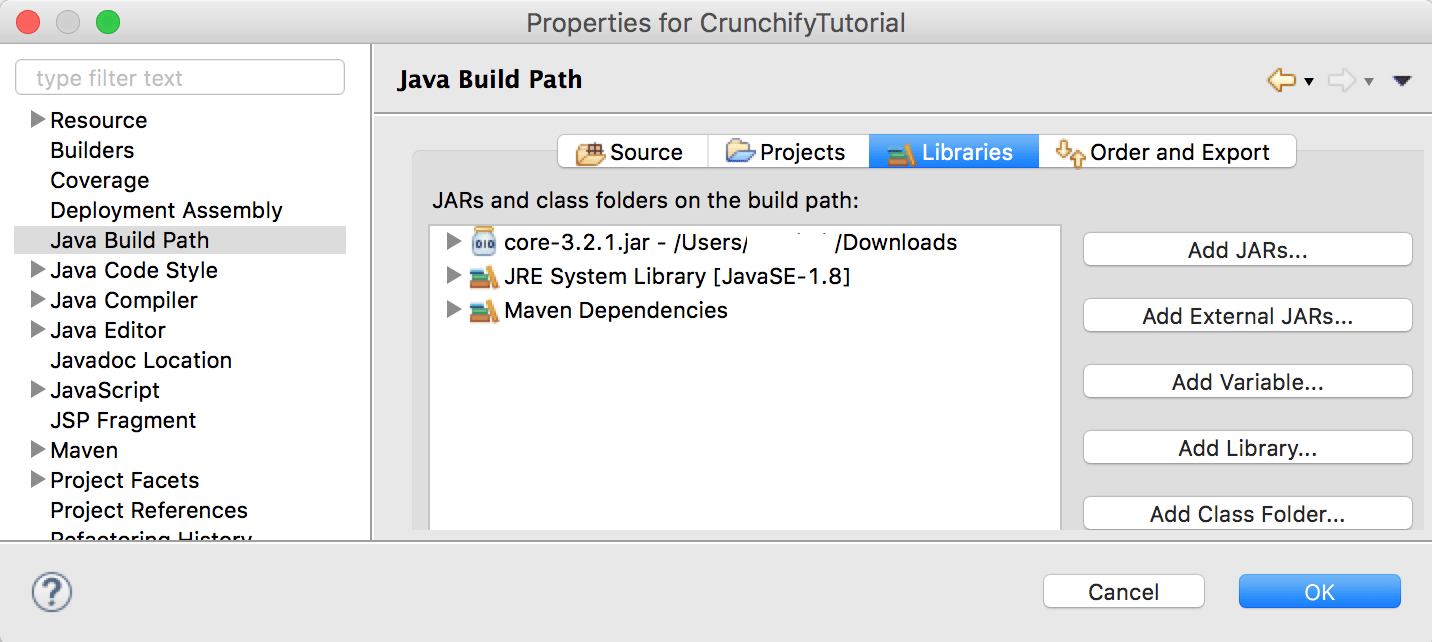Click the Add Library button
1432x642 pixels.
pos(1247,448)
